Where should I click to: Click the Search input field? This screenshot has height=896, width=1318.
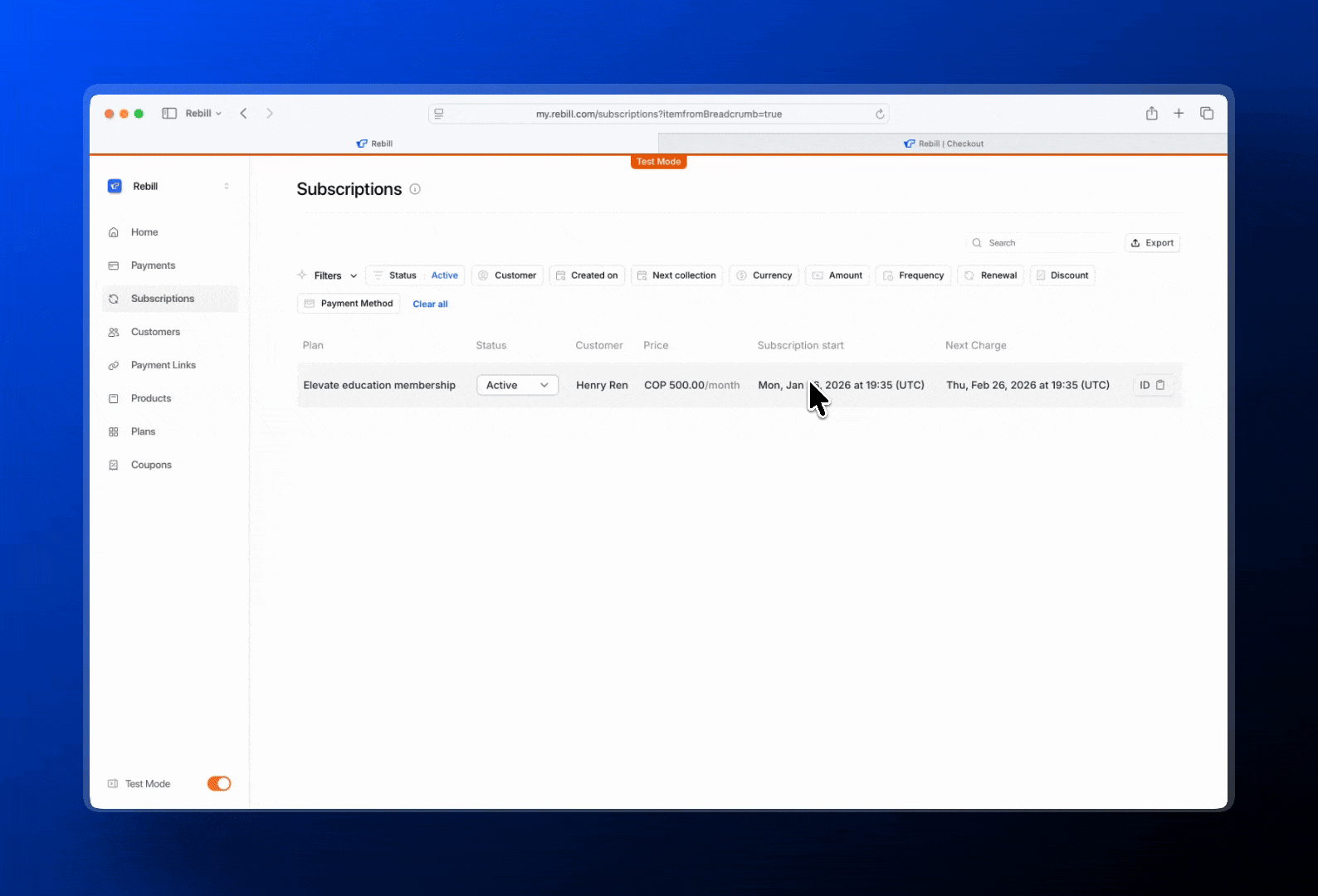point(1046,243)
